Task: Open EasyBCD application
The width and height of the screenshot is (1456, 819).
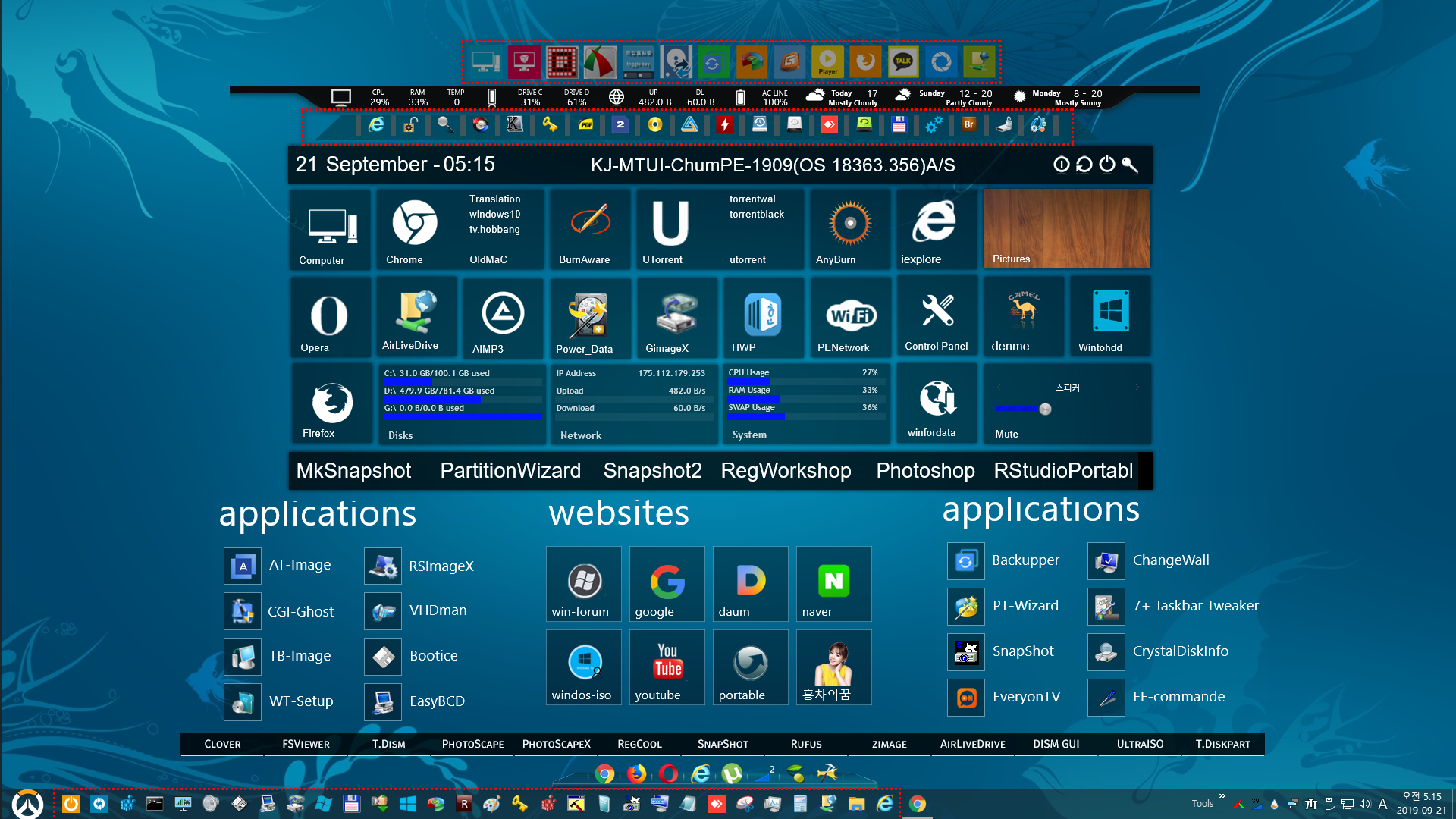Action: pos(415,702)
